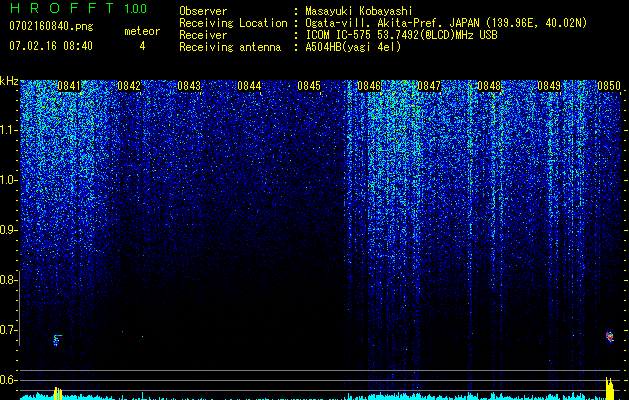Click the 0842 time marker
The image size is (629, 400).
129,86
